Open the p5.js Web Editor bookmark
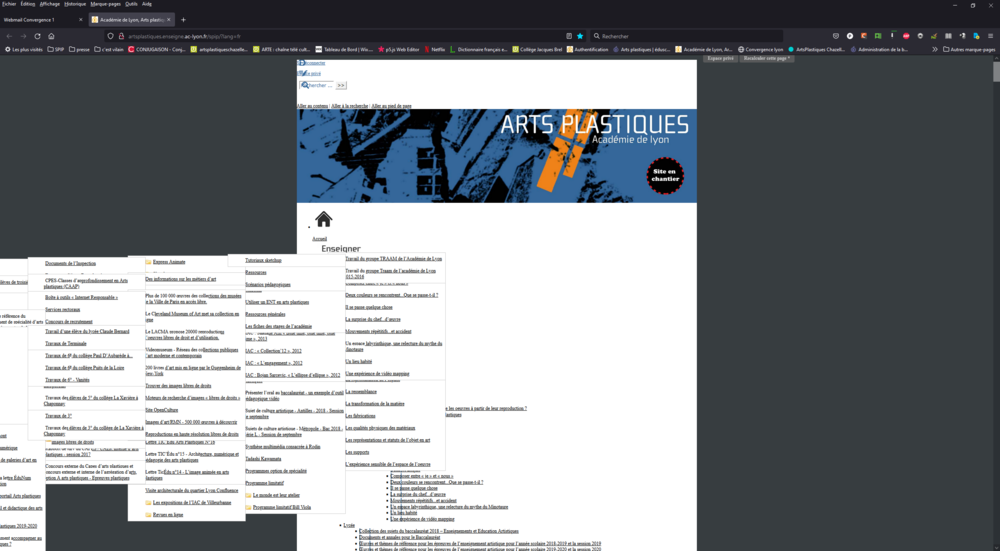This screenshot has height=551, width=1000. (399, 49)
